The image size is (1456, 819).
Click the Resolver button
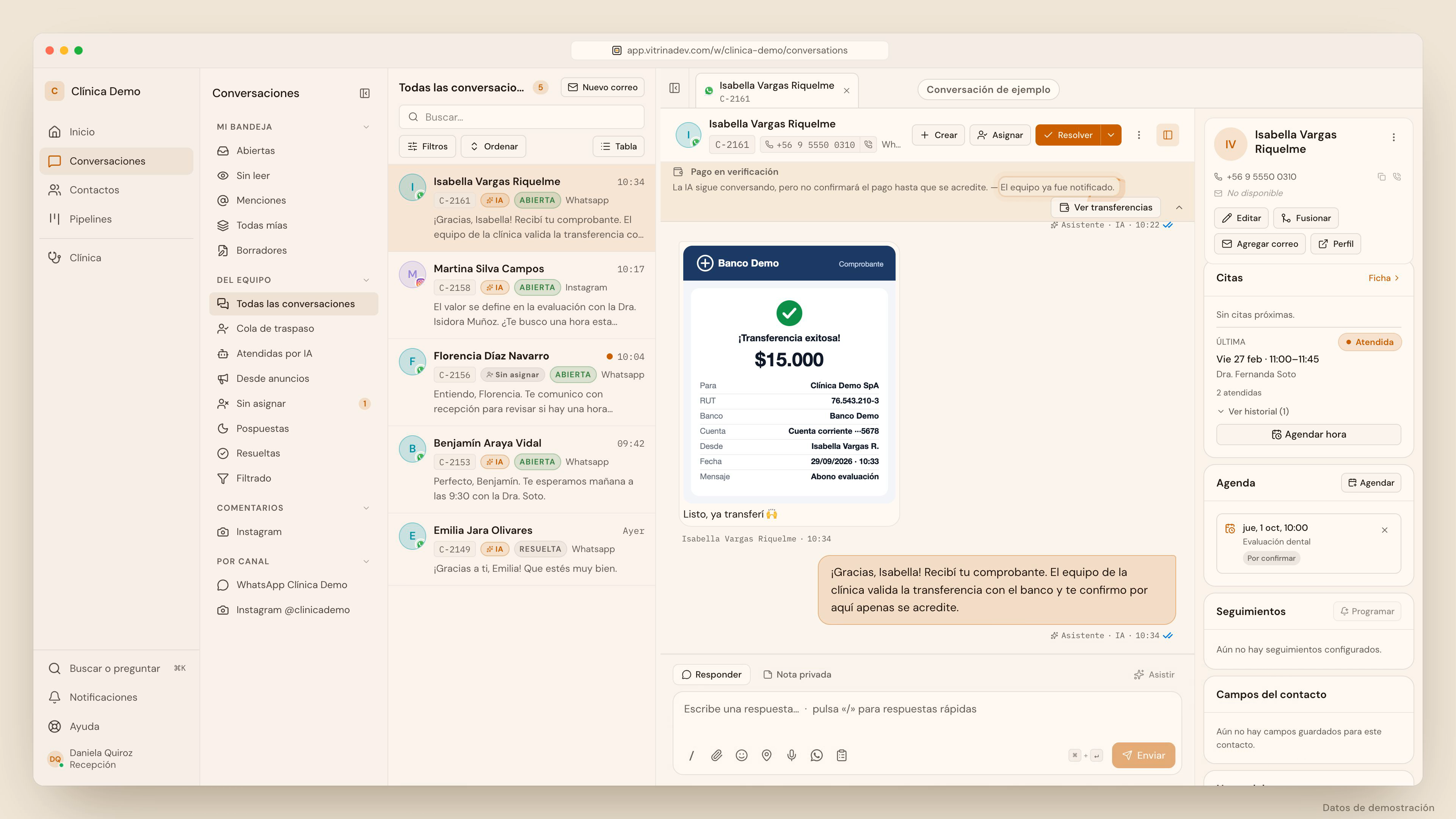[1068, 135]
